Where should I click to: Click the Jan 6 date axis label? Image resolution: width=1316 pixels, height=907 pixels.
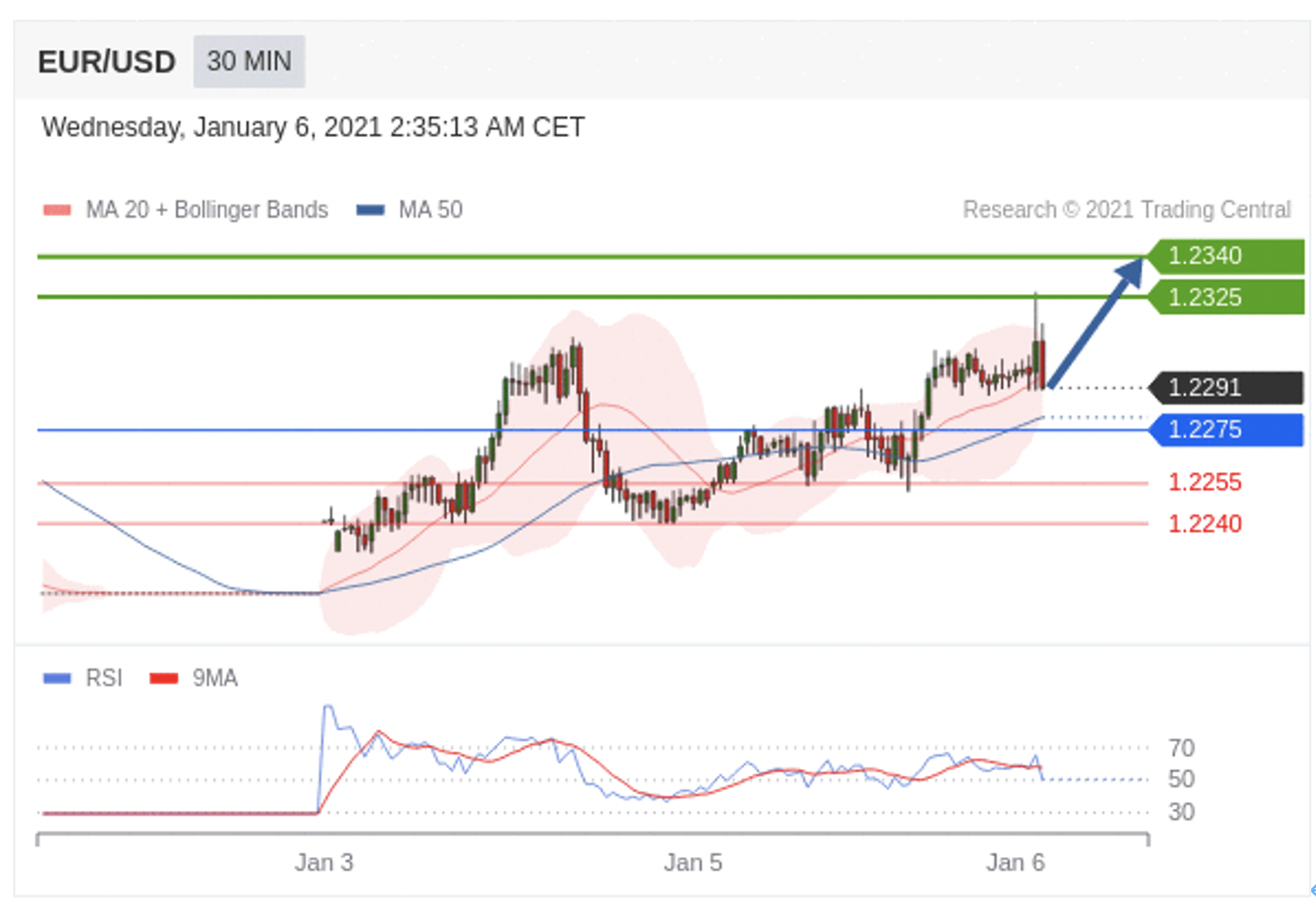pos(1015,863)
